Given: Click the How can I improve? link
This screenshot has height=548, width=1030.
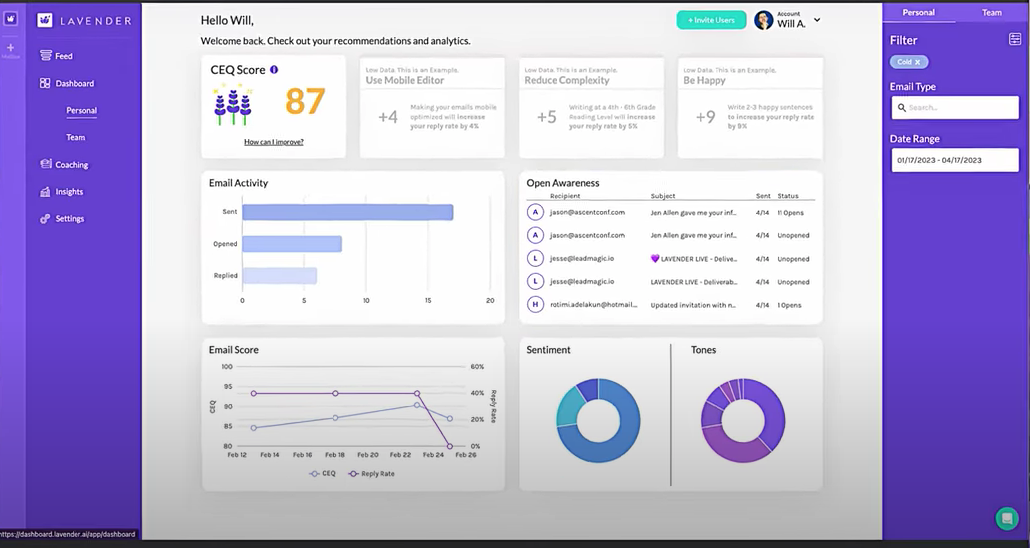Looking at the screenshot, I should (x=274, y=142).
